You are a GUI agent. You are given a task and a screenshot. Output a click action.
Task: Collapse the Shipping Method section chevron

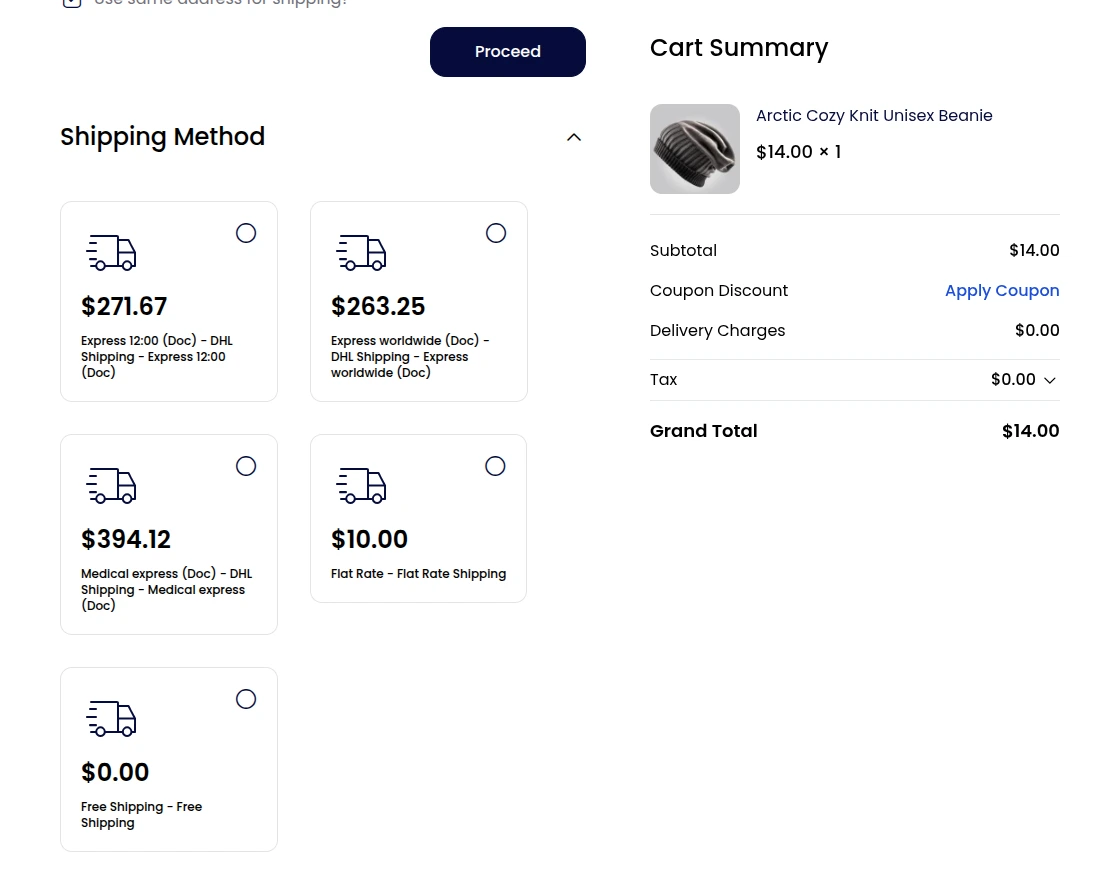point(574,137)
